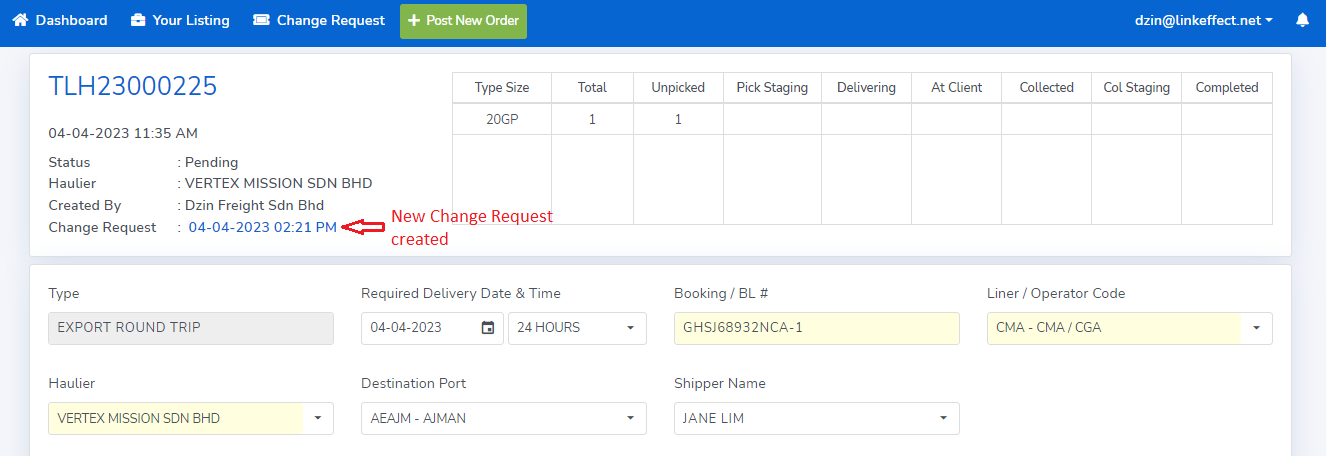
Task: Open the Shipper Name JANE LIM dropdown
Action: click(x=816, y=418)
